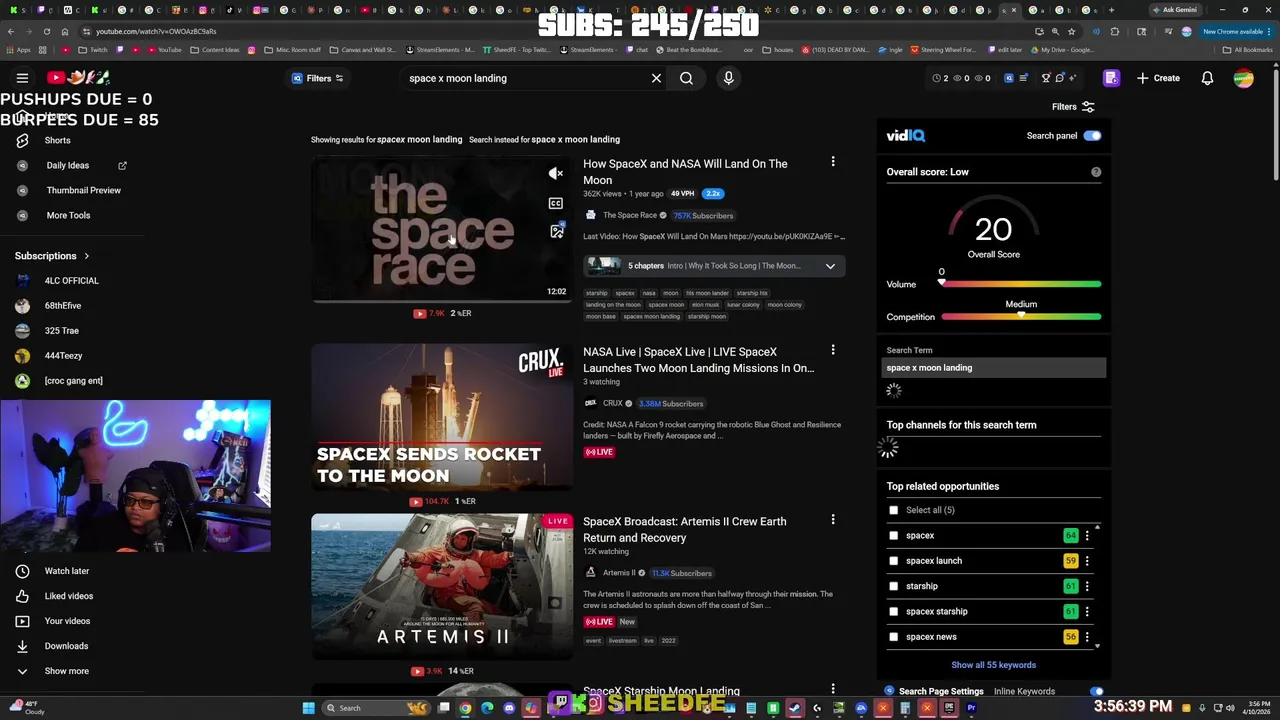Open the Artemis II thumbnail
1280x720 pixels.
(442, 587)
